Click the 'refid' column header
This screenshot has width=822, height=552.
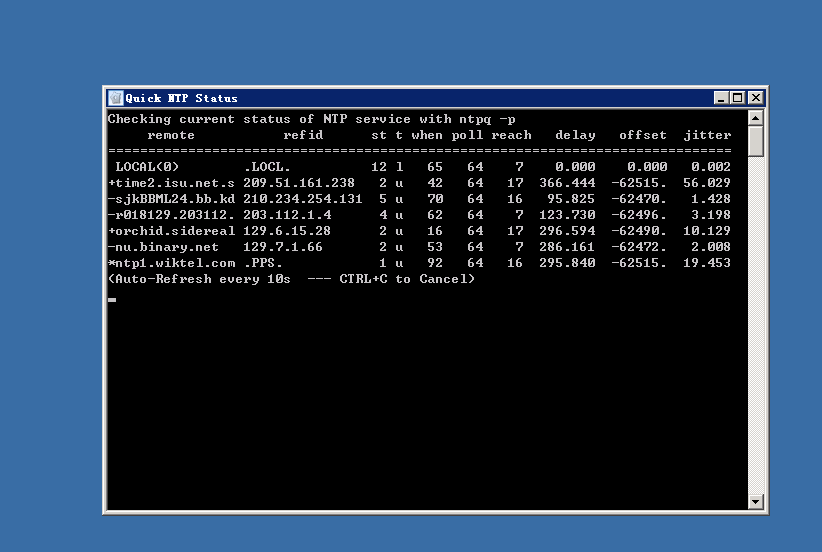[x=303, y=135]
